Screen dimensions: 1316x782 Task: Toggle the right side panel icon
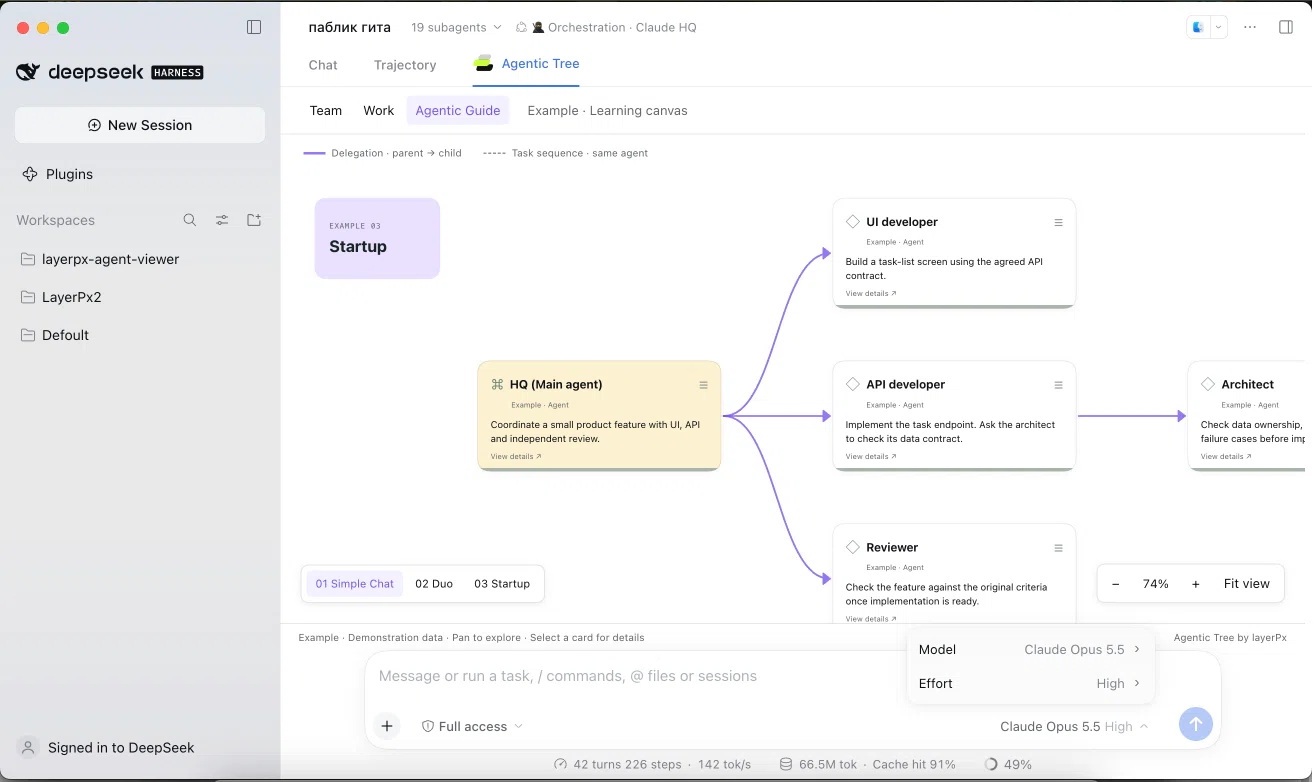[x=1286, y=27]
